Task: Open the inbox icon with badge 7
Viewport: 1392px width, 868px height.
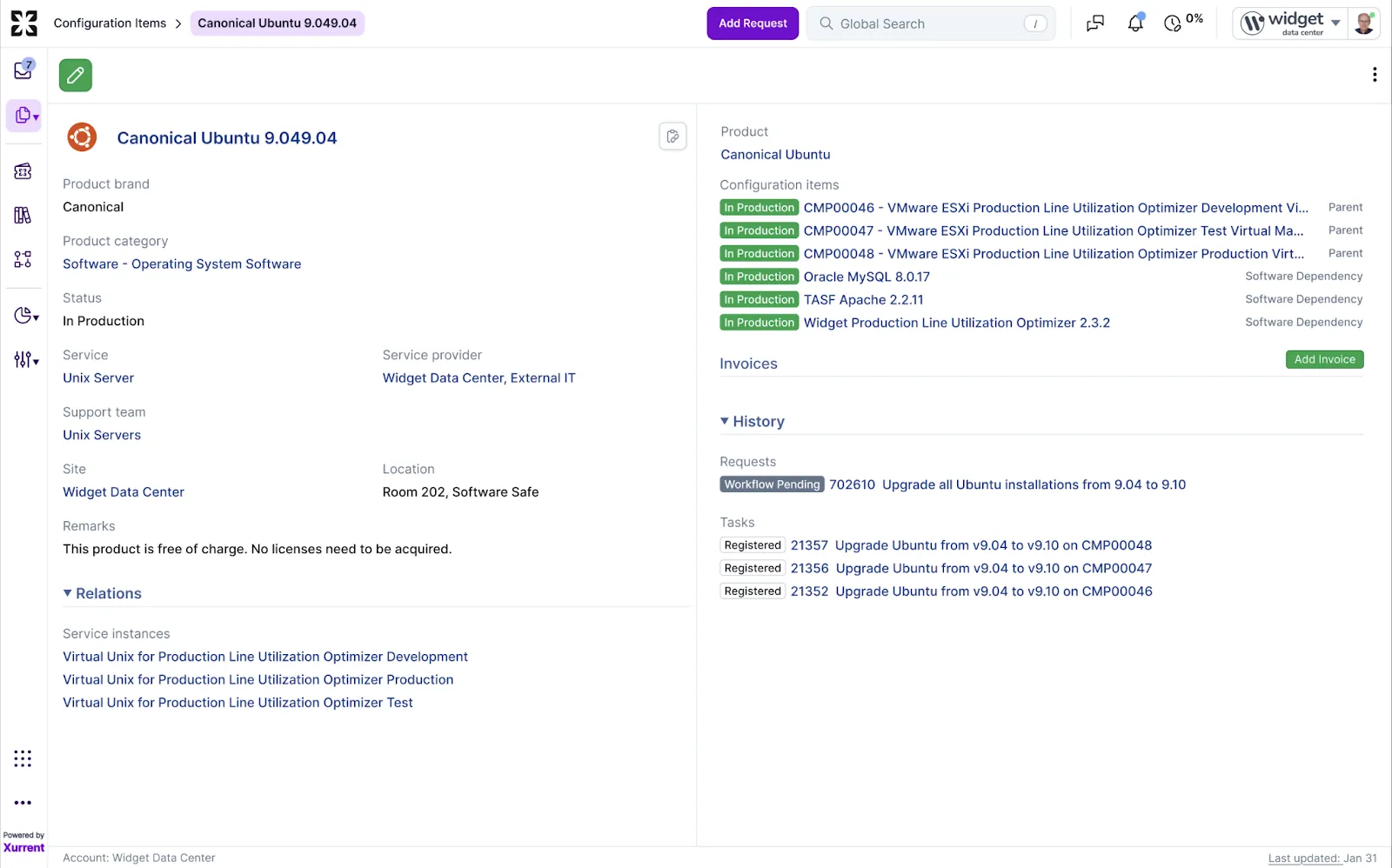Action: click(23, 70)
